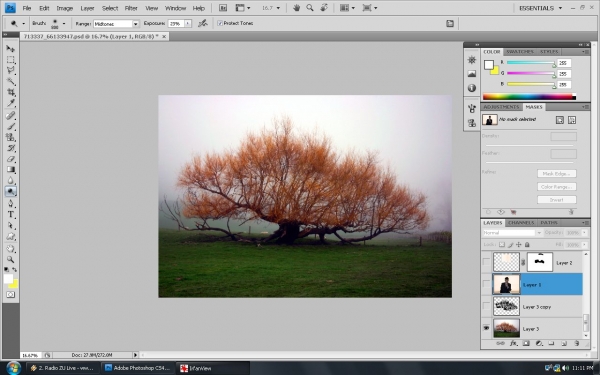600x375 pixels.
Task: Switch to the Adjustments tab
Action: click(501, 107)
